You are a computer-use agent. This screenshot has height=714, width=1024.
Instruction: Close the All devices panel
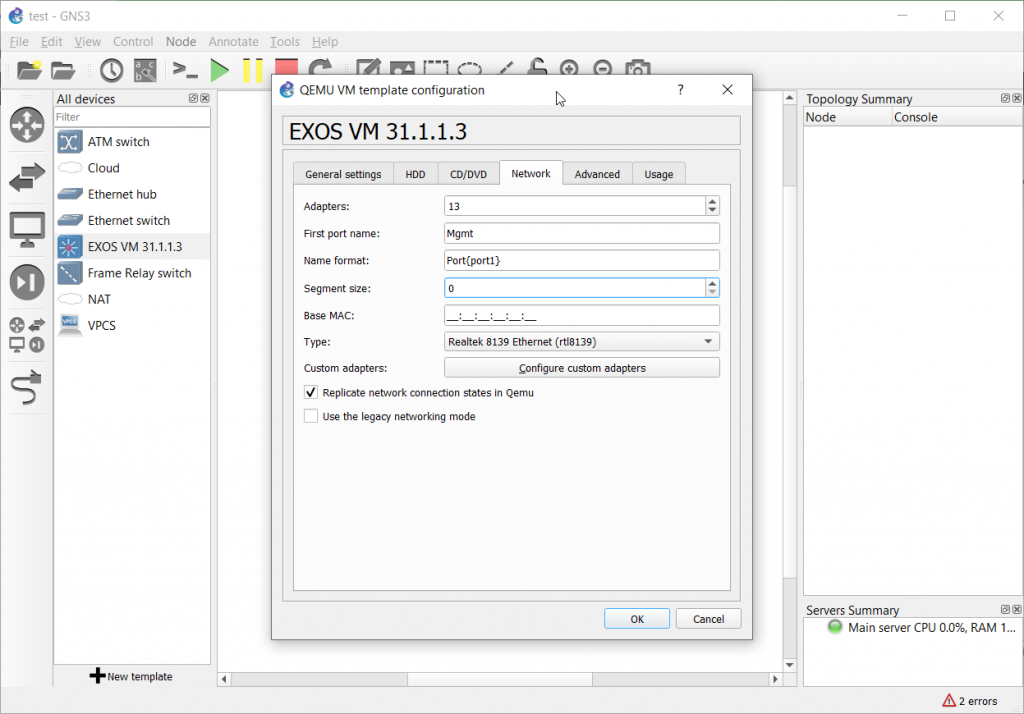point(205,98)
